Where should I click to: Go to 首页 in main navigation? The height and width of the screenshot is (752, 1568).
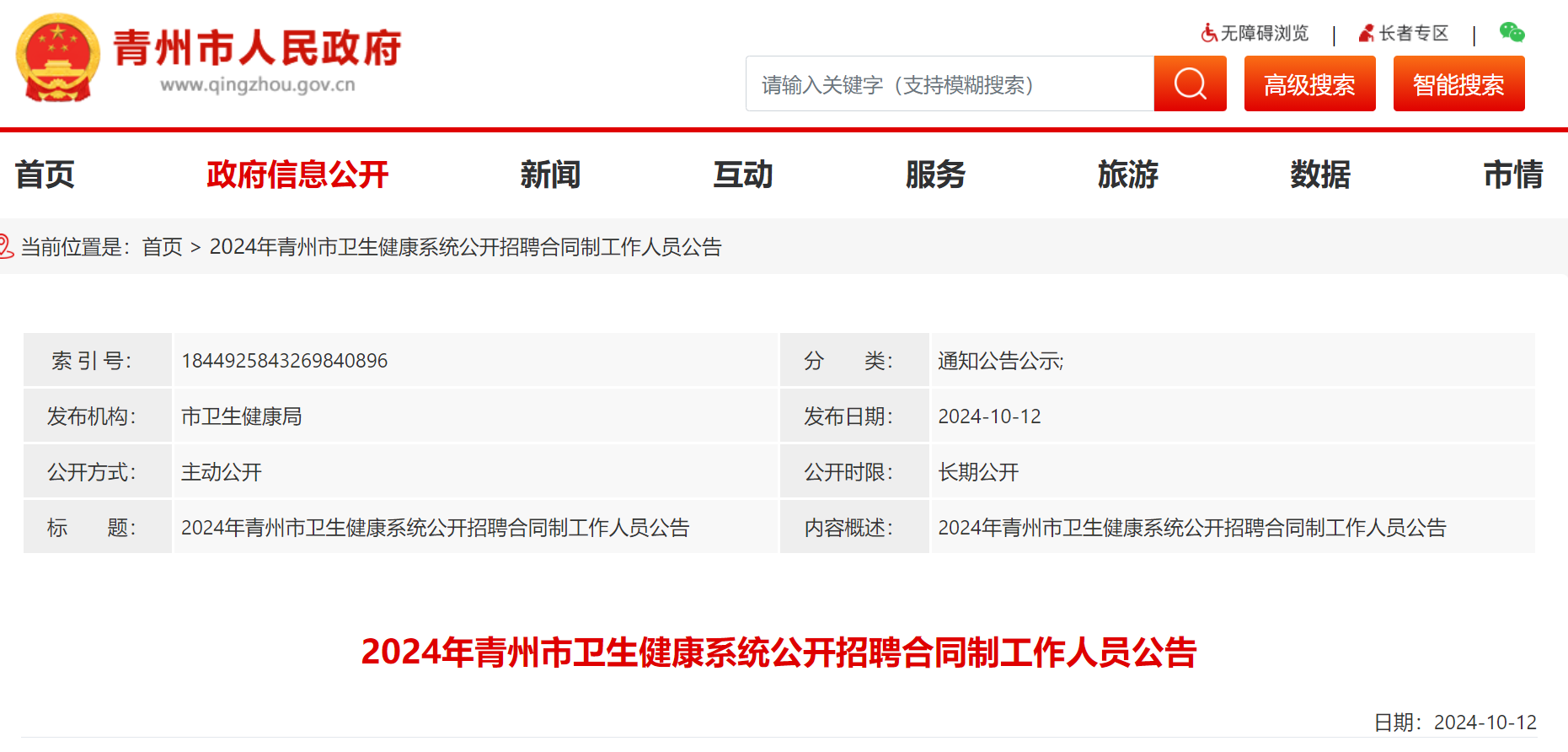pos(45,175)
